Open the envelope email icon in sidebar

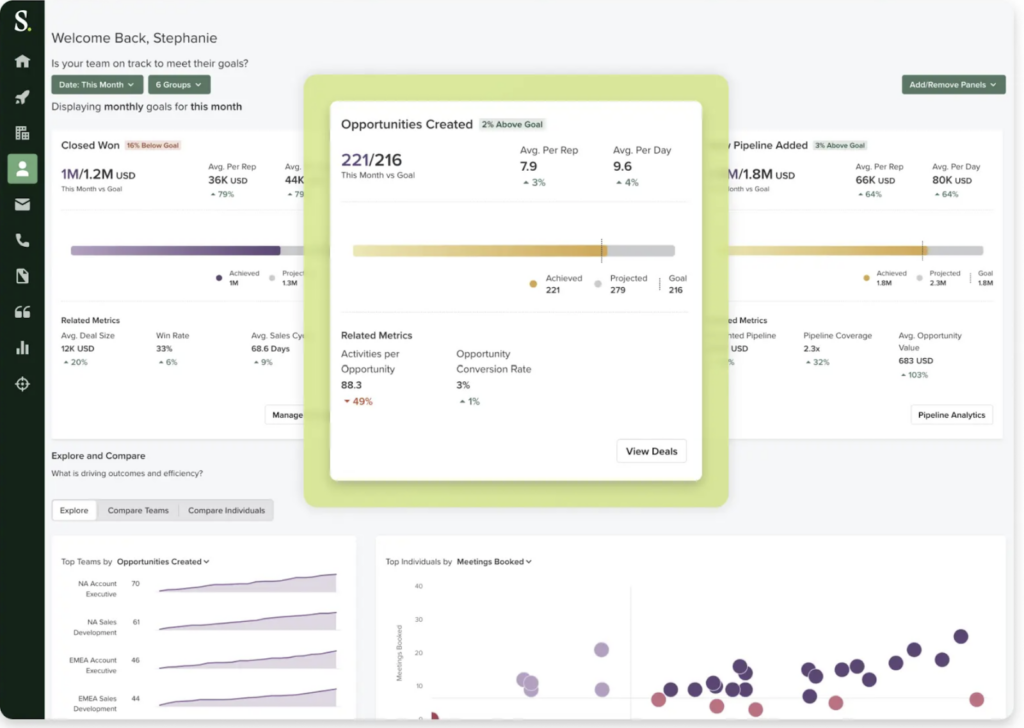(x=22, y=205)
